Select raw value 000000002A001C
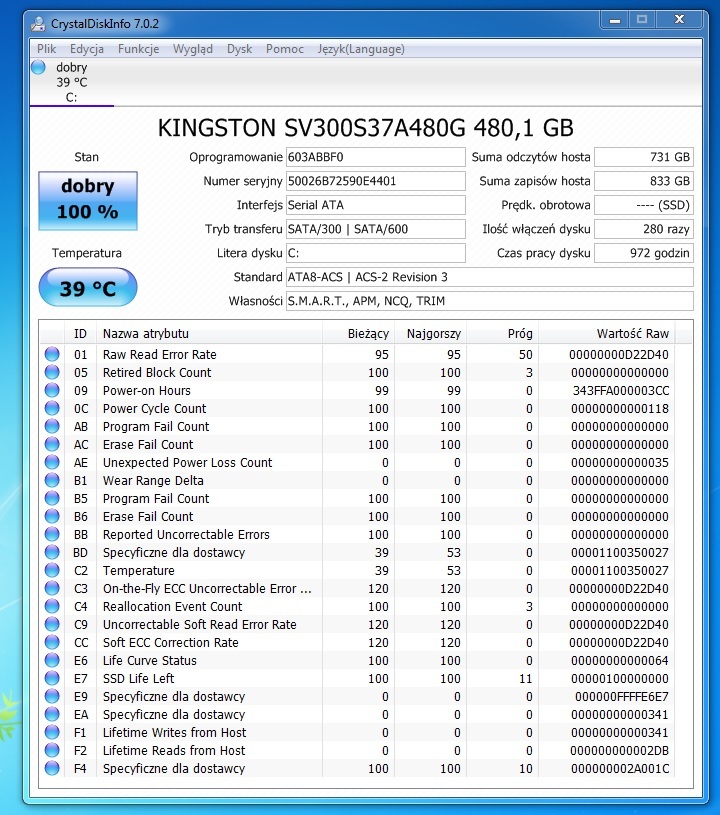This screenshot has width=720, height=815. [x=620, y=768]
